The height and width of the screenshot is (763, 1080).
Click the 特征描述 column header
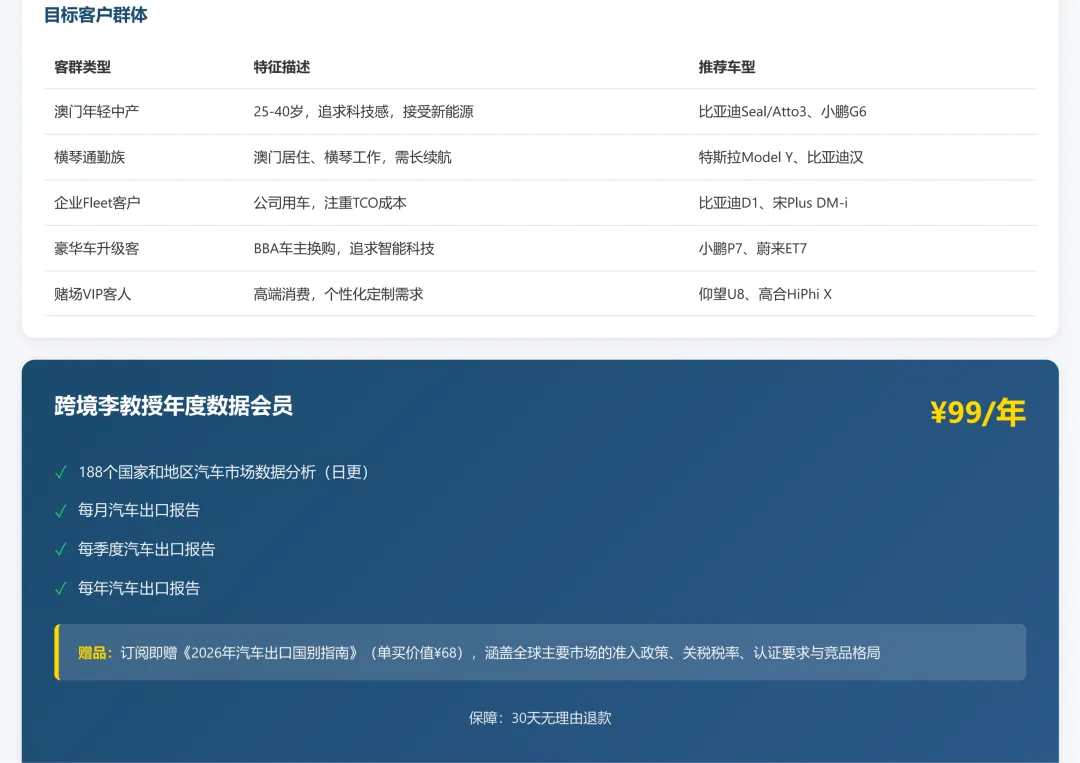(282, 67)
